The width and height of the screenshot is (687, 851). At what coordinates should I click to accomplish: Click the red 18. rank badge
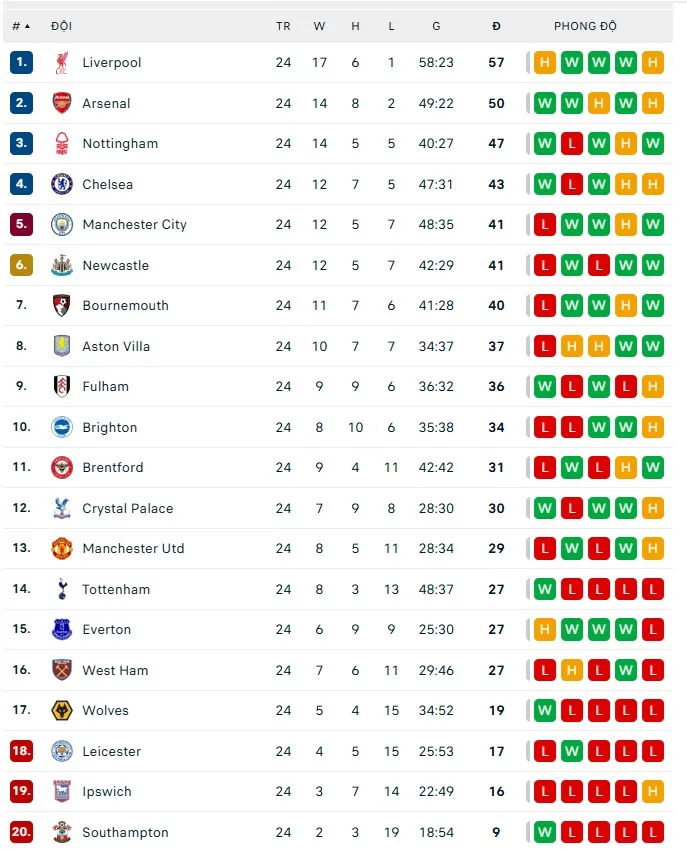tap(22, 751)
